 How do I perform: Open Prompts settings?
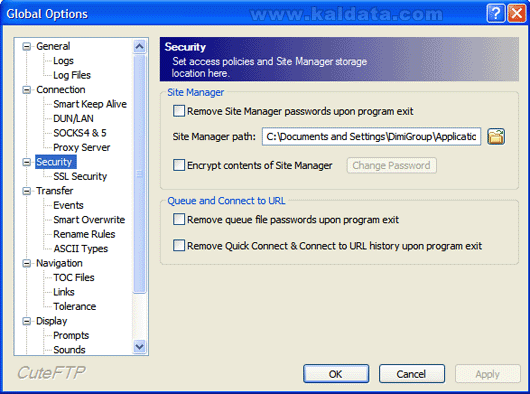(x=71, y=336)
